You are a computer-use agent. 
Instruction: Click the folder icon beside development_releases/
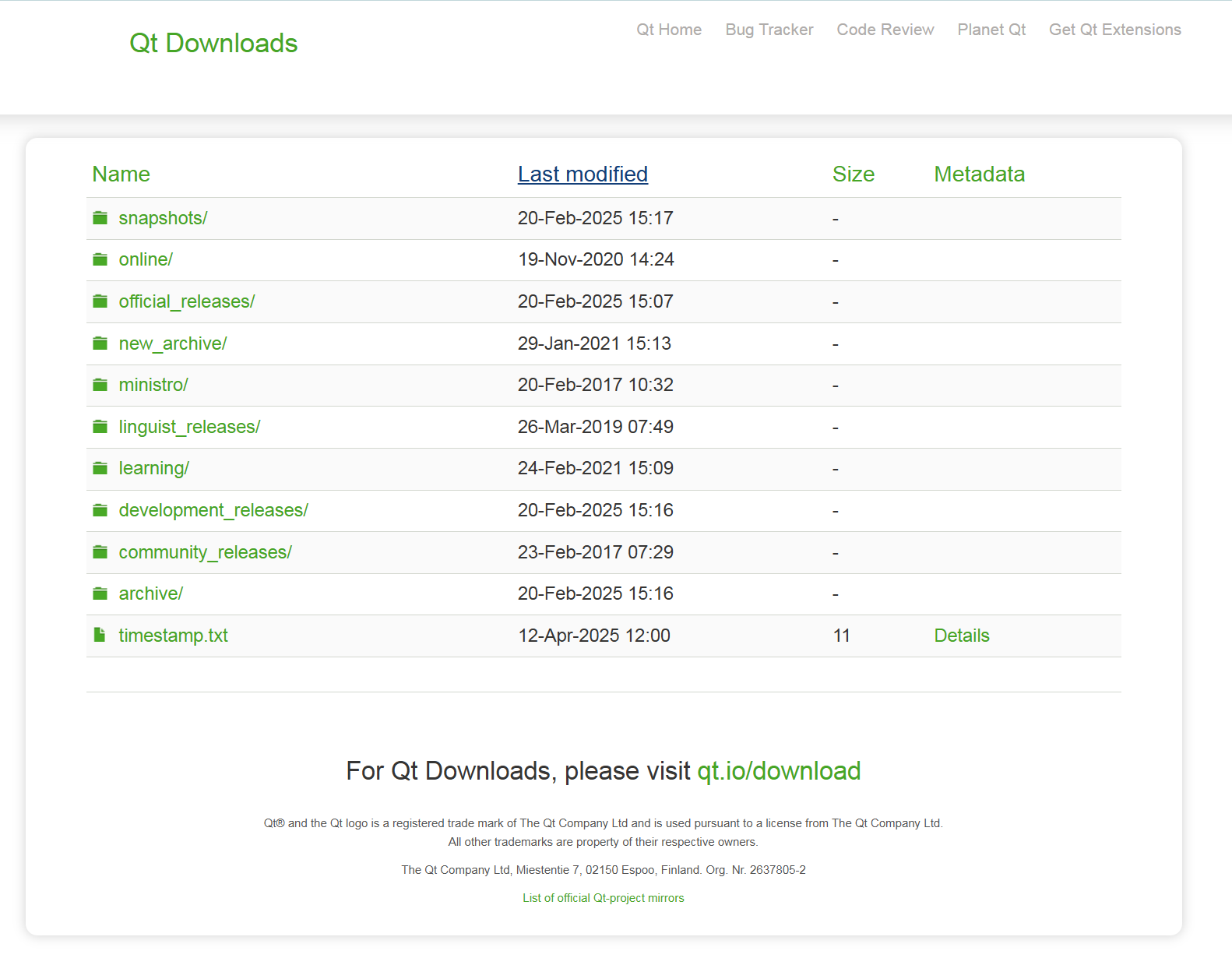point(100,510)
